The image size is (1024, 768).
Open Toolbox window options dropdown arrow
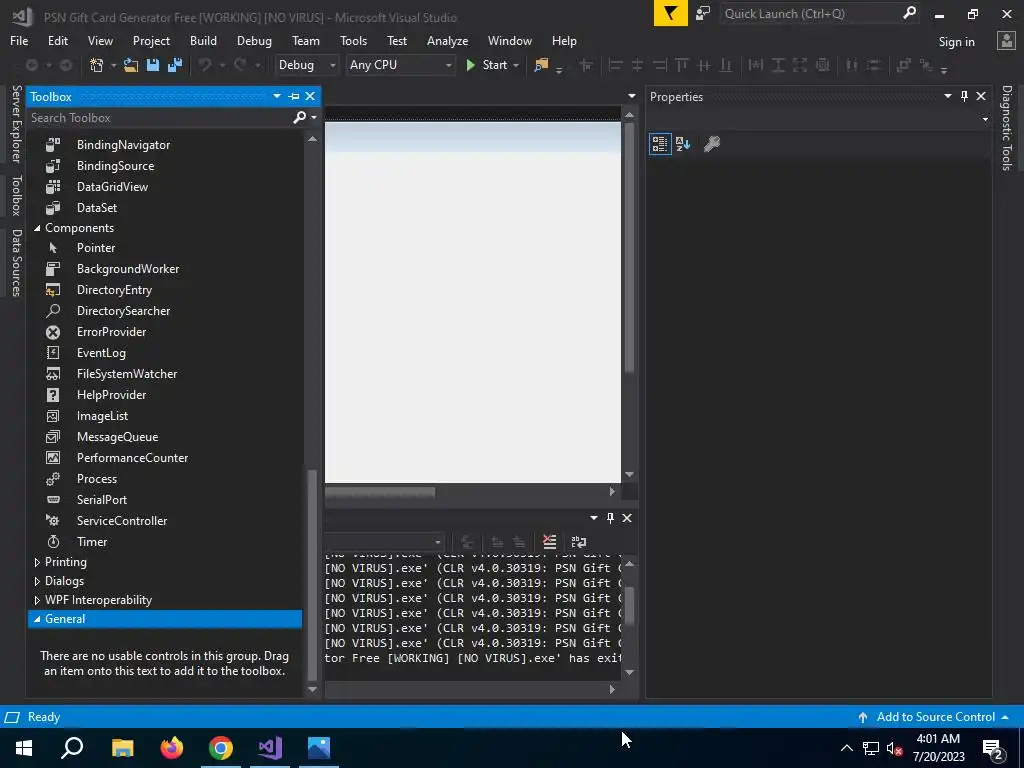point(277,96)
